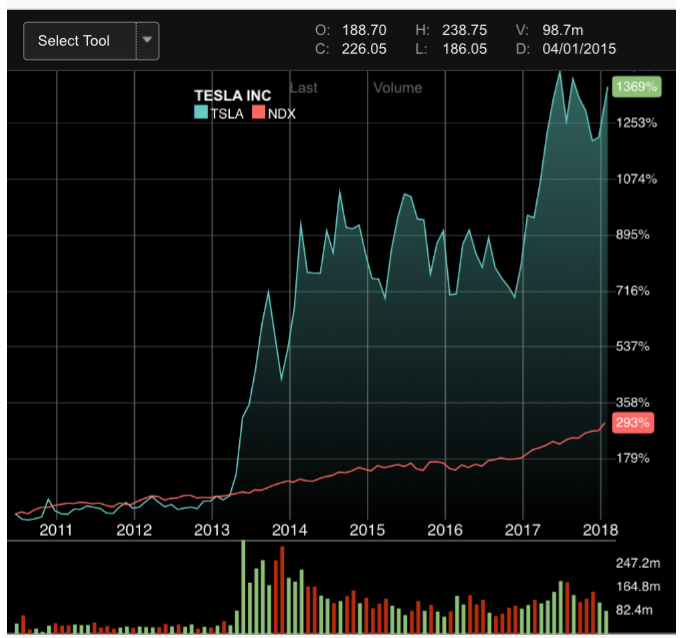Click the Last column label
Image resolution: width=681 pixels, height=638 pixels.
pyautogui.click(x=304, y=88)
